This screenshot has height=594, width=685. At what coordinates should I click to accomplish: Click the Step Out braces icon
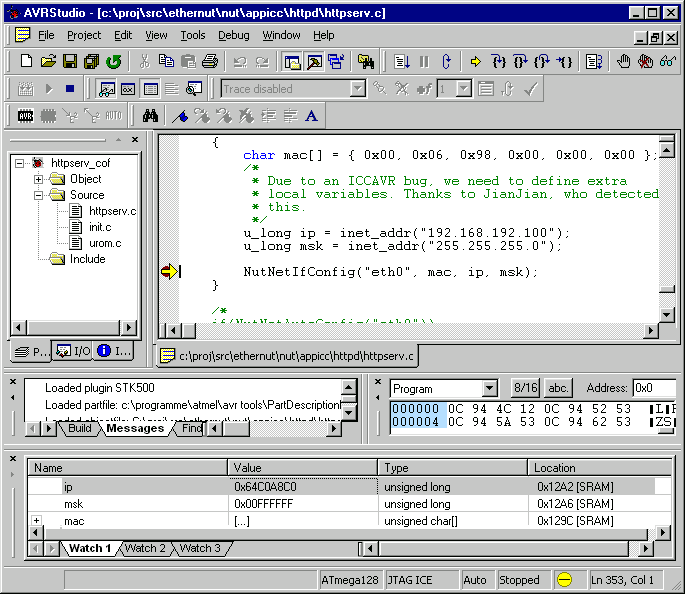click(x=542, y=62)
